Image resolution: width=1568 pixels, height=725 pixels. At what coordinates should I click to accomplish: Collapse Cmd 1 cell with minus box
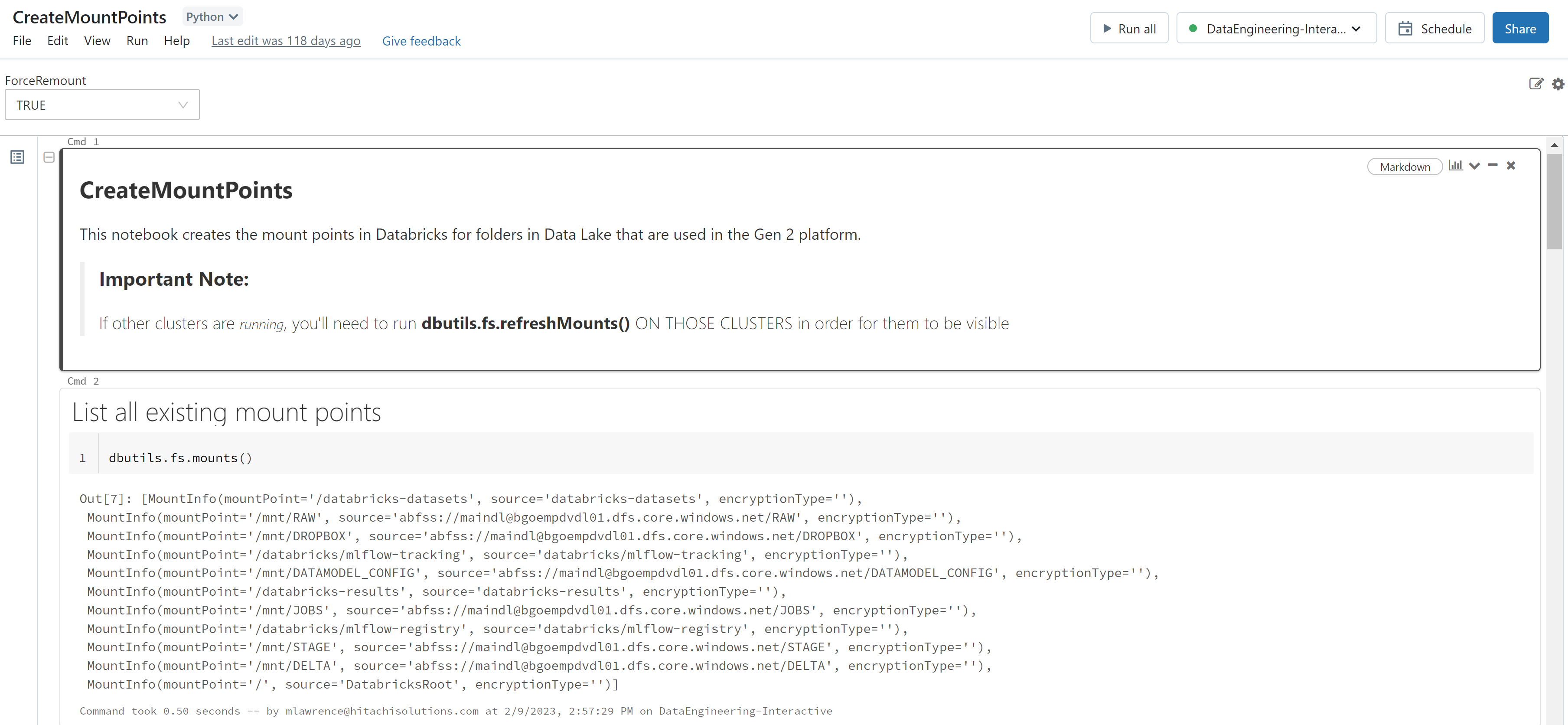[49, 157]
